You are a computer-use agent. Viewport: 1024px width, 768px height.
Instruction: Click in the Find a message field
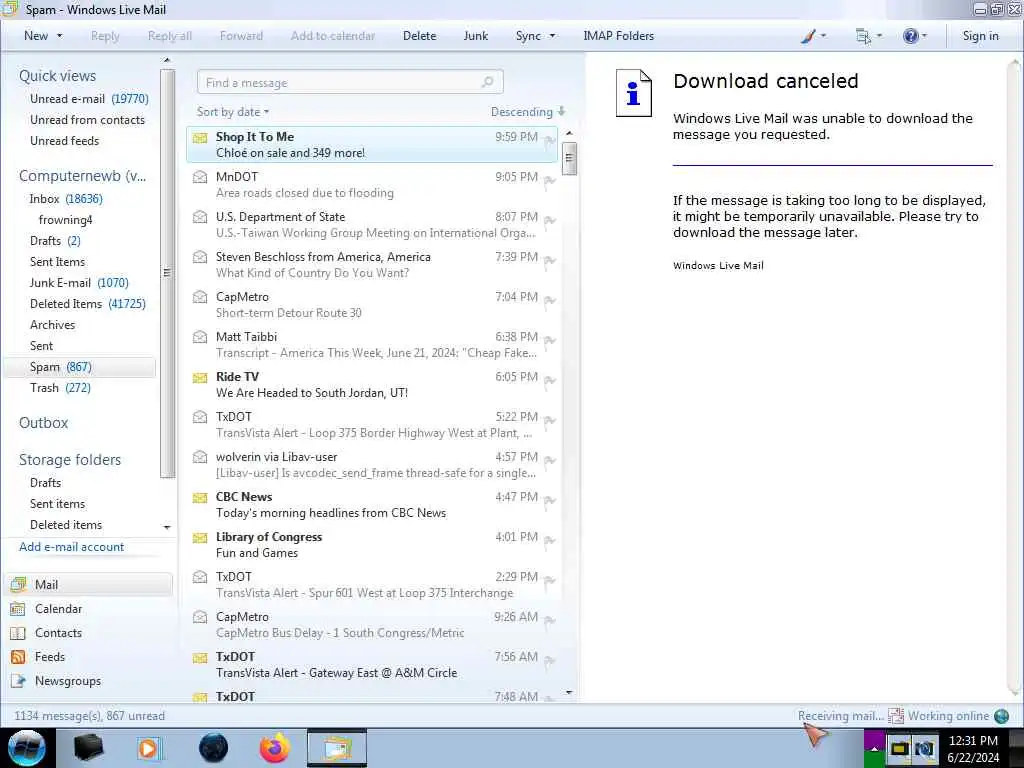pos(350,82)
